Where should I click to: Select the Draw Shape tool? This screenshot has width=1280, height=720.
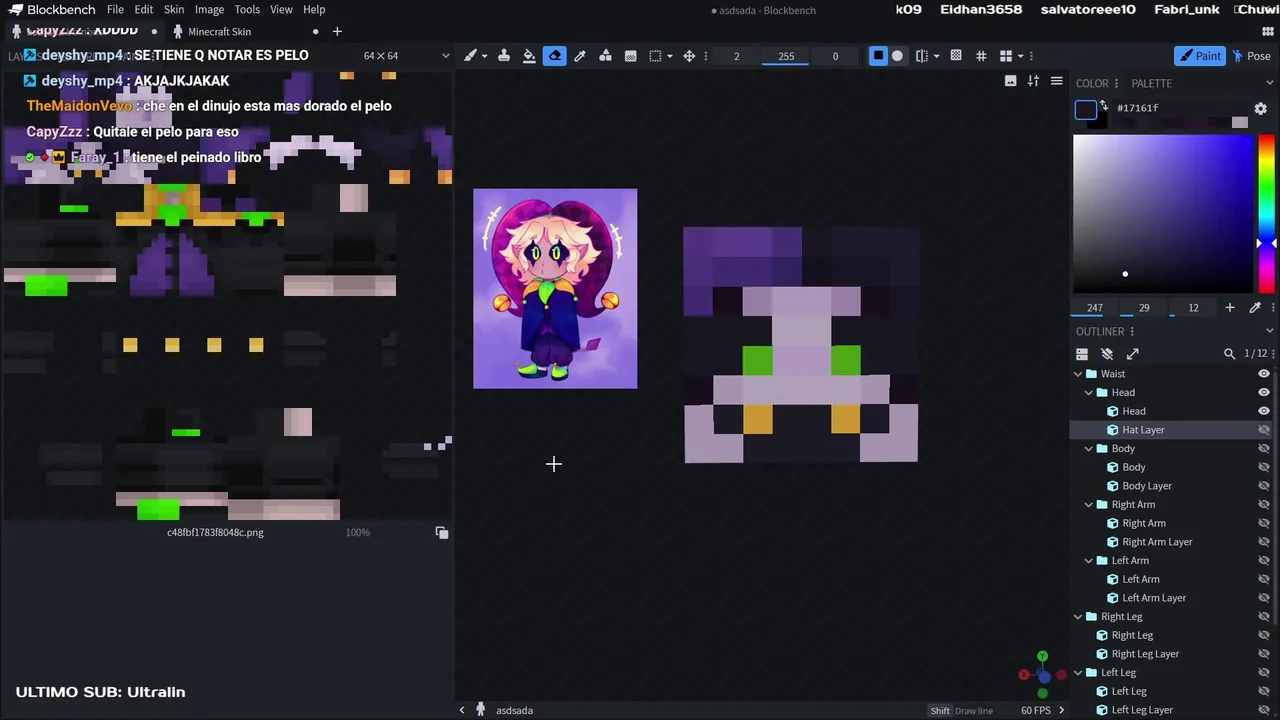pyautogui.click(x=605, y=56)
